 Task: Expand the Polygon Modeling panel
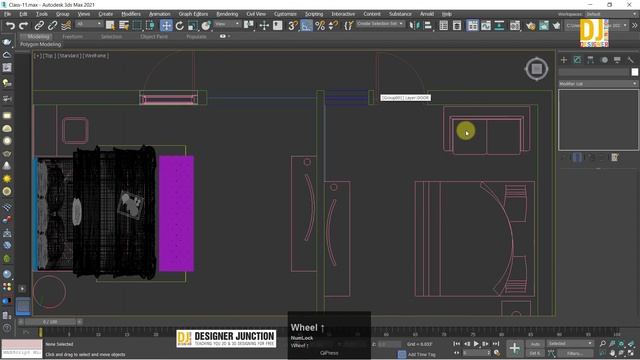click(x=40, y=44)
